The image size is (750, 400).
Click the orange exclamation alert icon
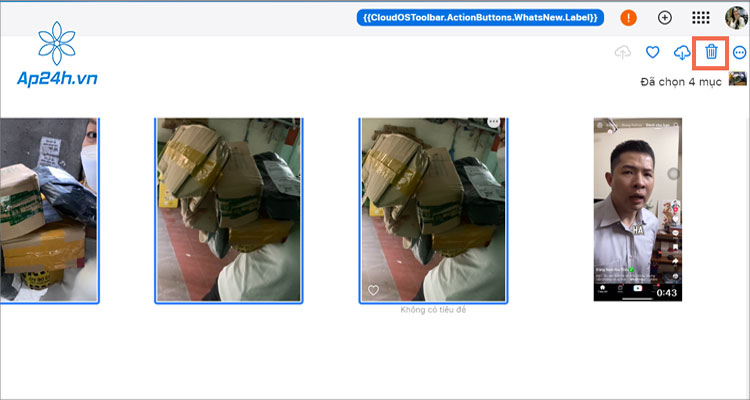coord(629,18)
